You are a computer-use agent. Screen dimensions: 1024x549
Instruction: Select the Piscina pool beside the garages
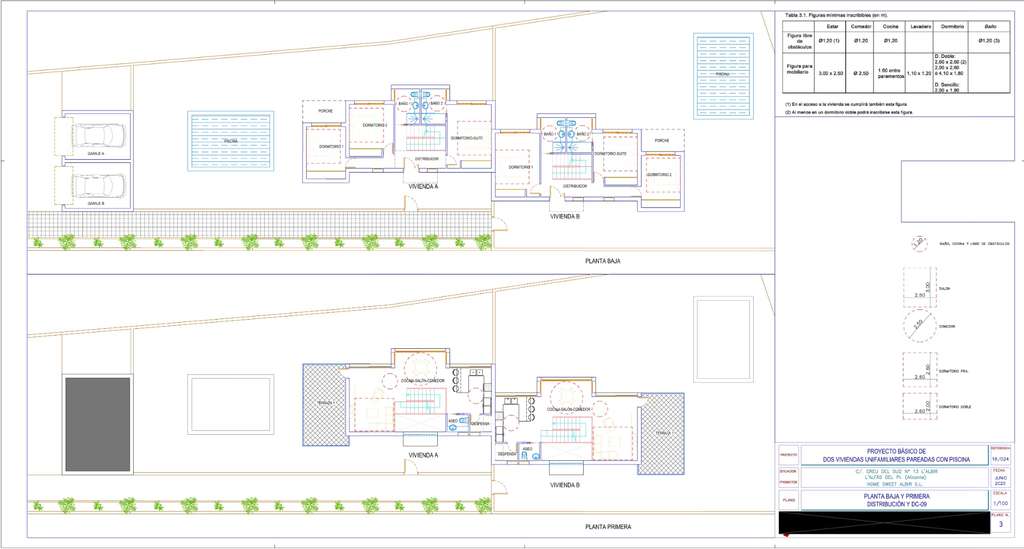point(230,142)
